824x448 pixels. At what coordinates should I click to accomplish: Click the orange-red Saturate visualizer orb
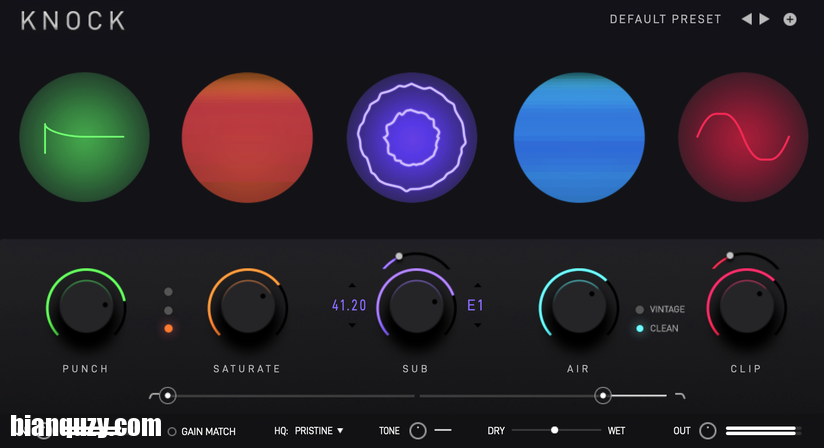point(247,137)
